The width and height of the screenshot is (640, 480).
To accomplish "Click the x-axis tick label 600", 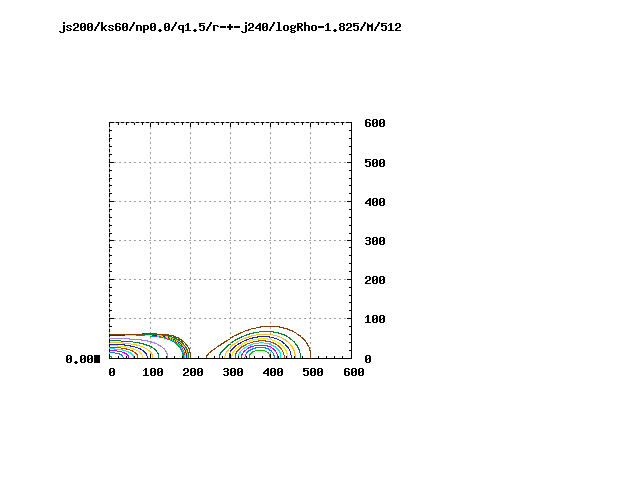I will 353,372.
